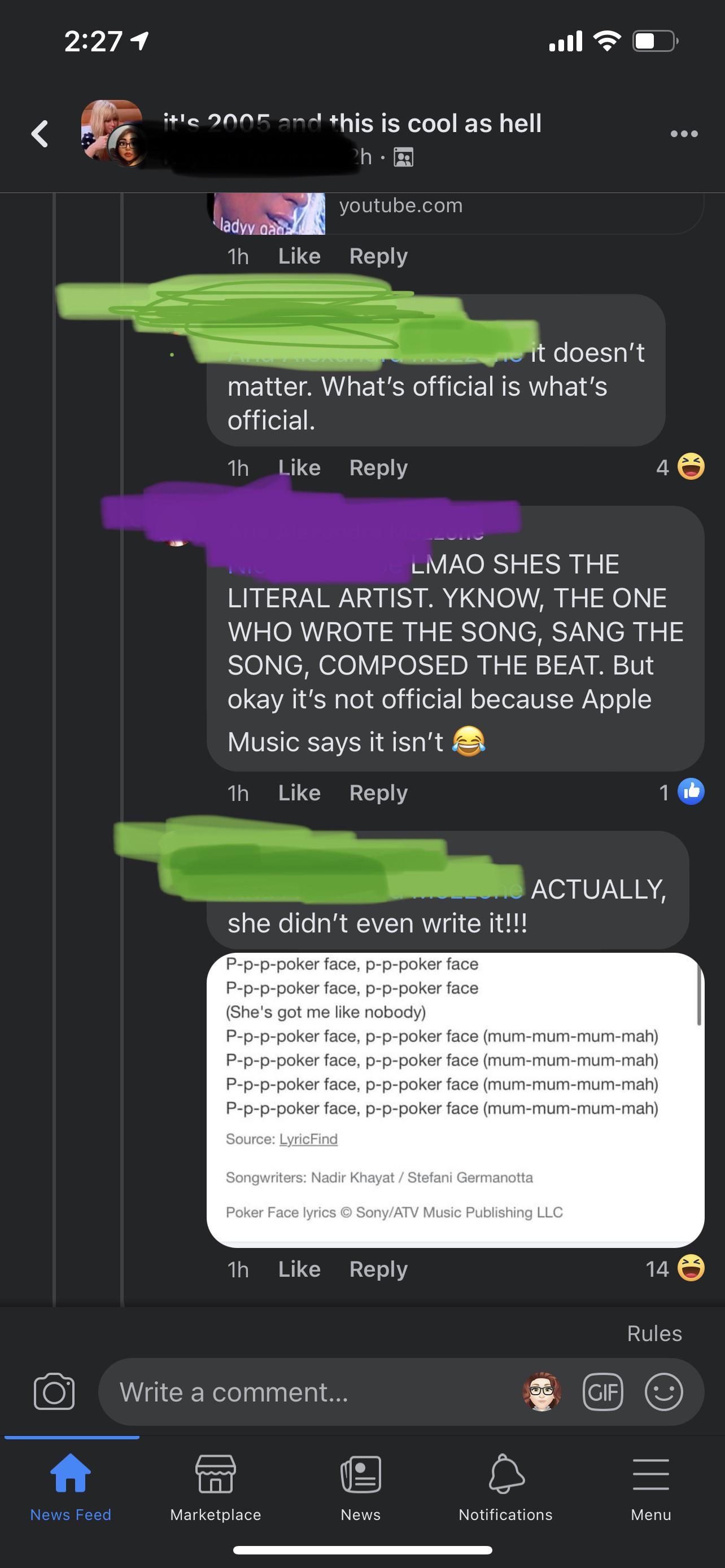Tap the back arrow chevron
This screenshot has height=1568, width=725.
pos(40,134)
